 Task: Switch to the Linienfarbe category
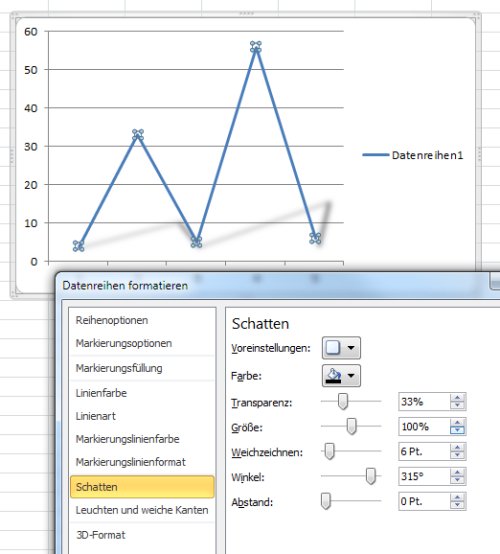(101, 393)
